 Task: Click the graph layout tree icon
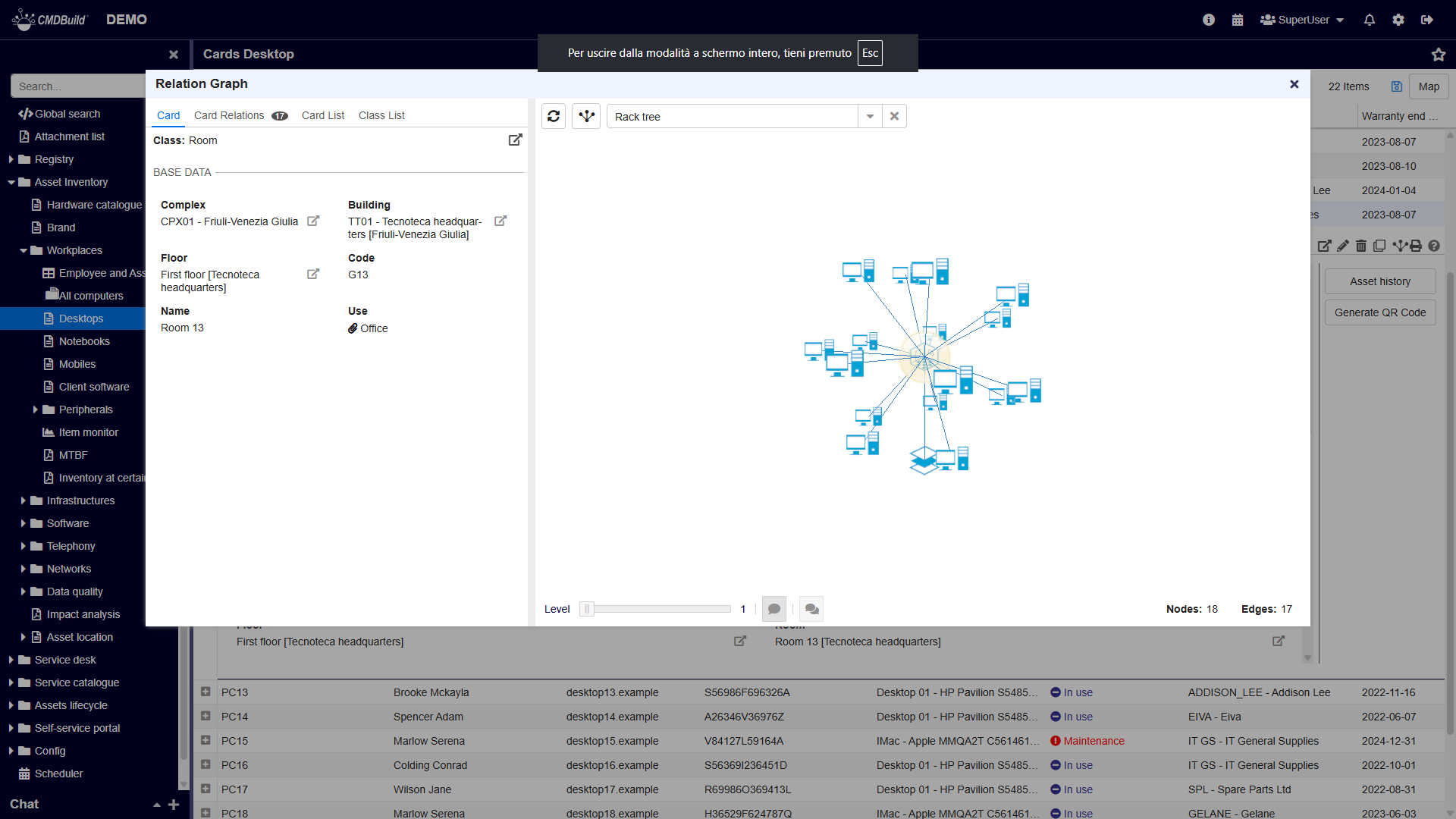(x=586, y=116)
